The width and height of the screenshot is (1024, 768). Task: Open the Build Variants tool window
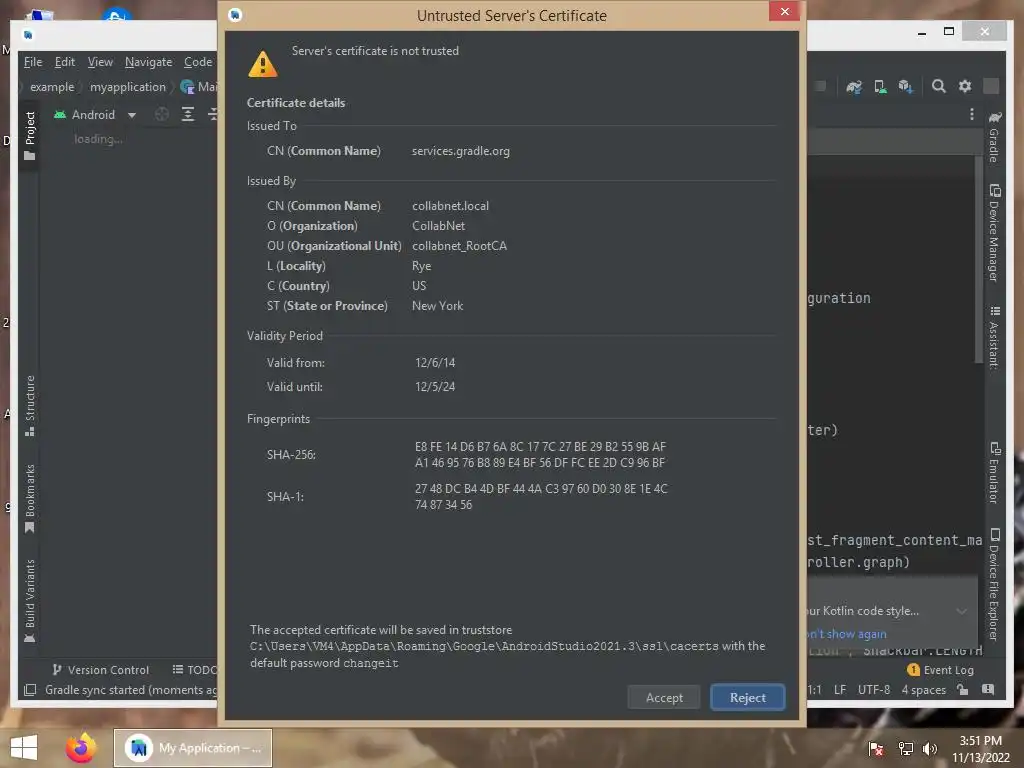coord(29,601)
